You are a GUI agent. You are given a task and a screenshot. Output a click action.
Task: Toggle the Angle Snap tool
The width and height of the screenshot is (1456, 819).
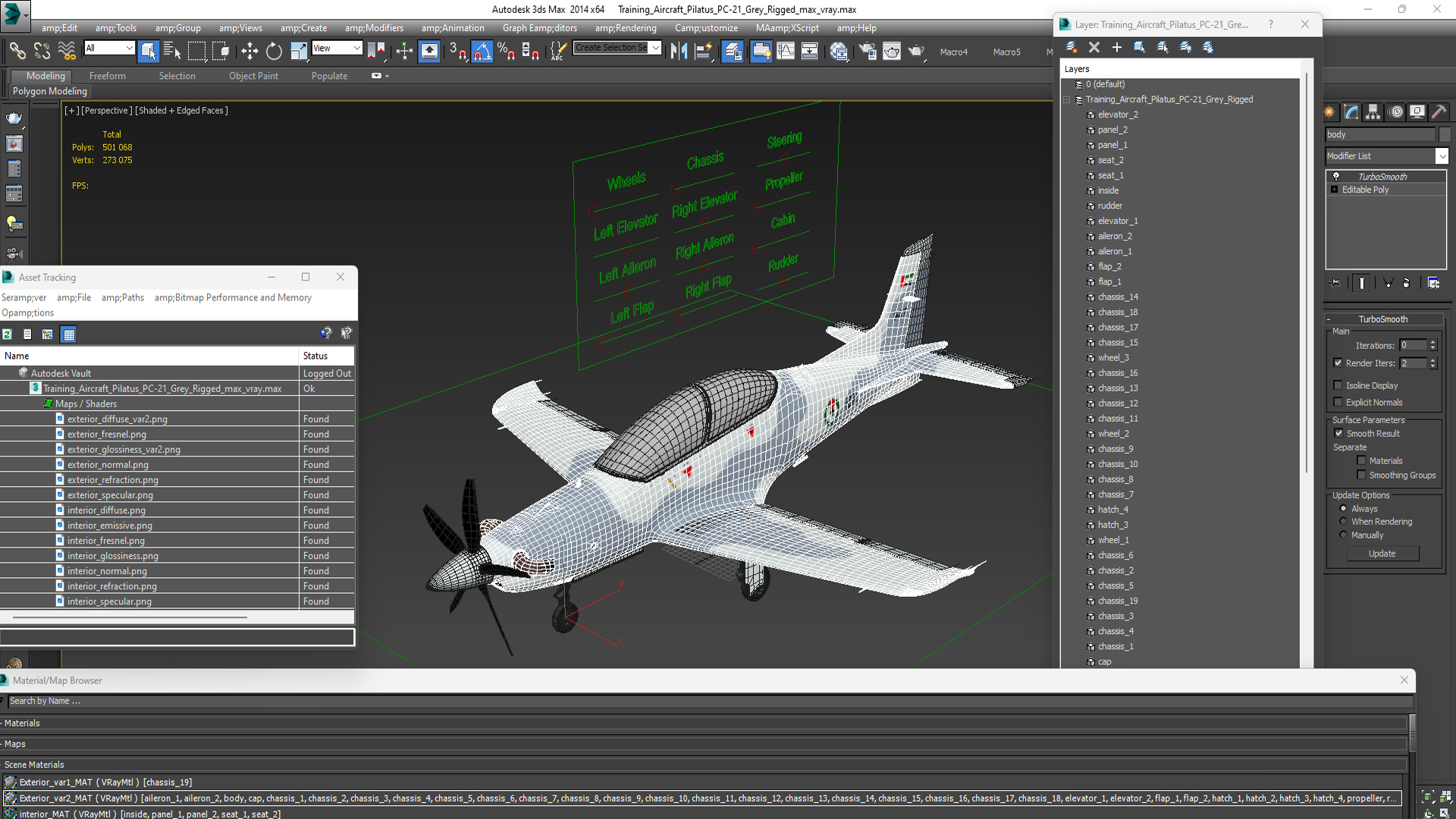482,51
